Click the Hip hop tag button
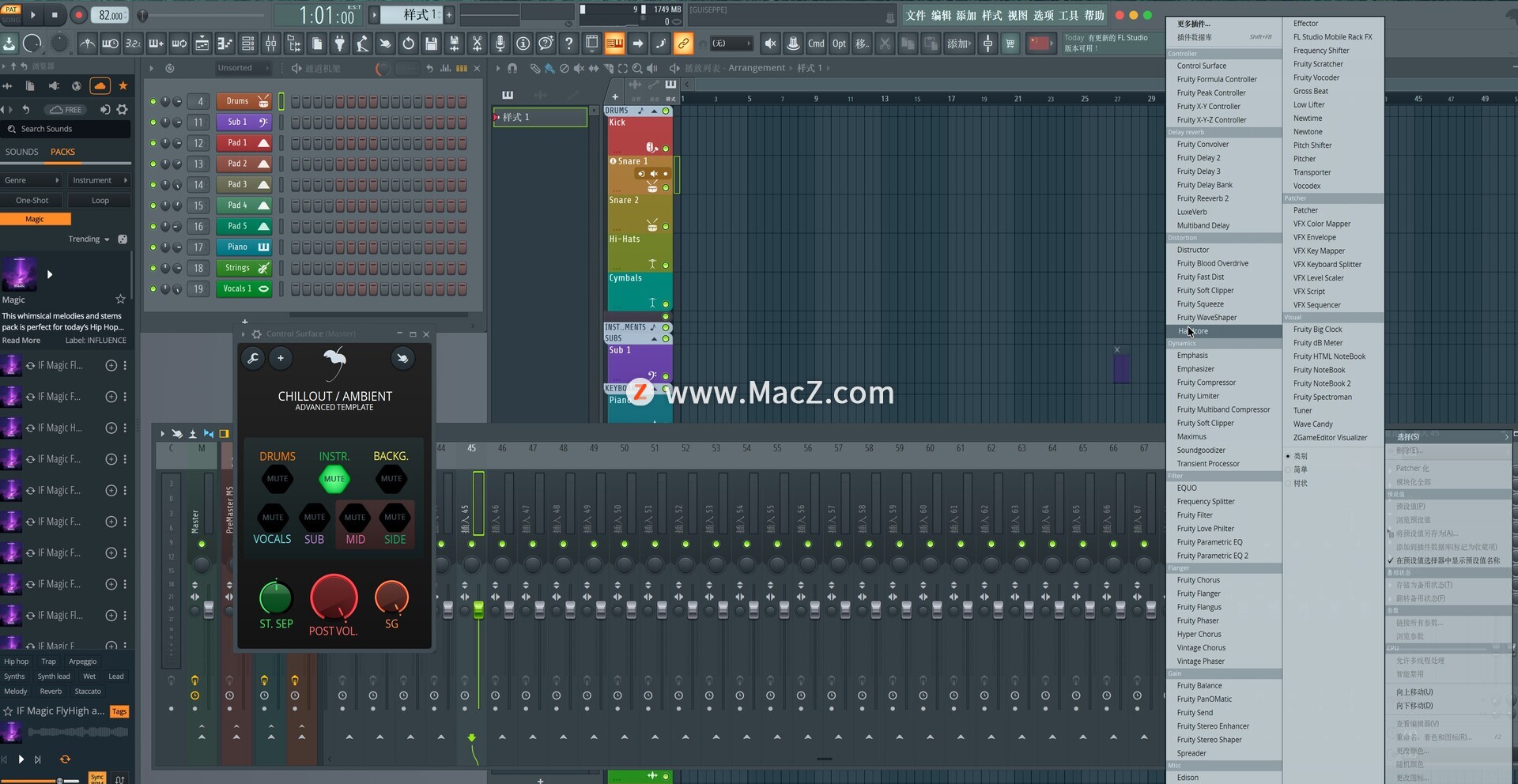Screen dimensions: 1518x784 16,661
